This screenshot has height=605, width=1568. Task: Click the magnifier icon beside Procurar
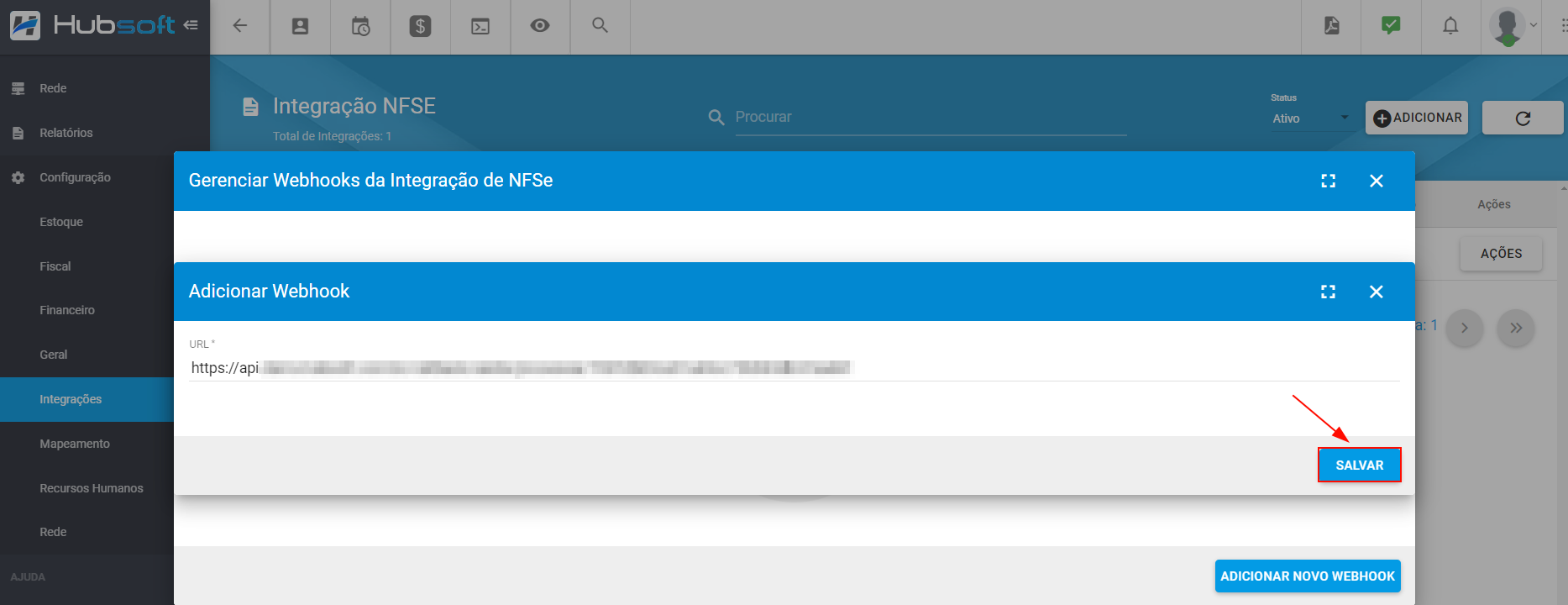[x=716, y=118]
